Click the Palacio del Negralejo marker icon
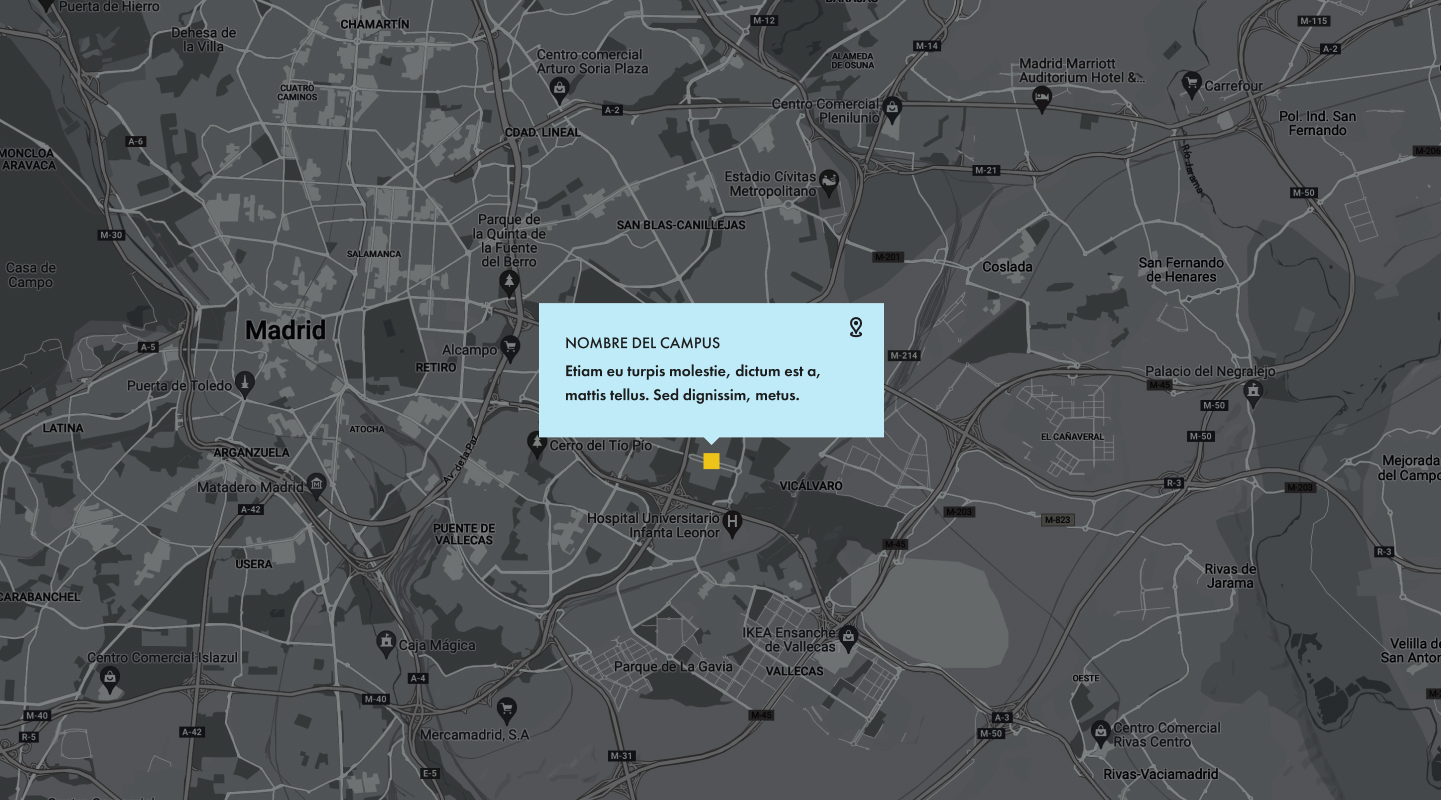The height and width of the screenshot is (800, 1441). click(1252, 391)
